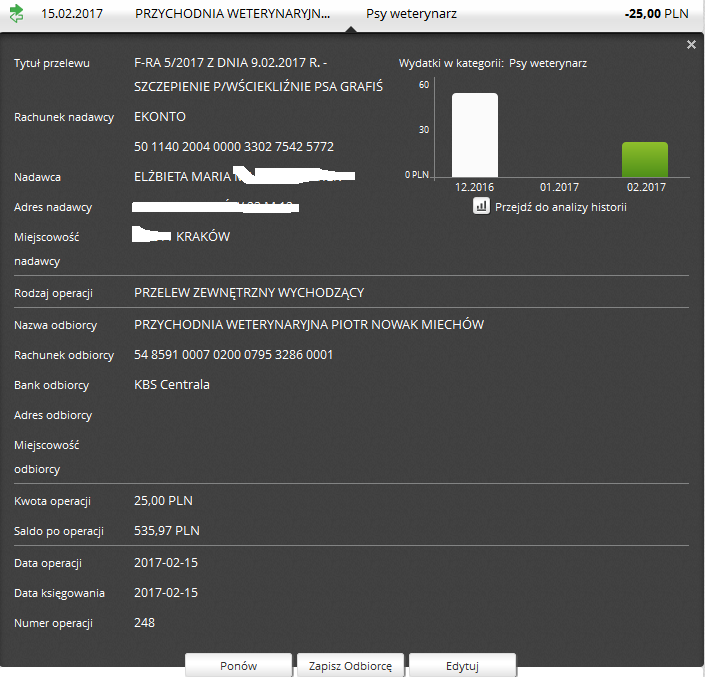Viewport: 705px width, 677px height.
Task: Select the green 02.2017 chart bar
Action: [645, 159]
